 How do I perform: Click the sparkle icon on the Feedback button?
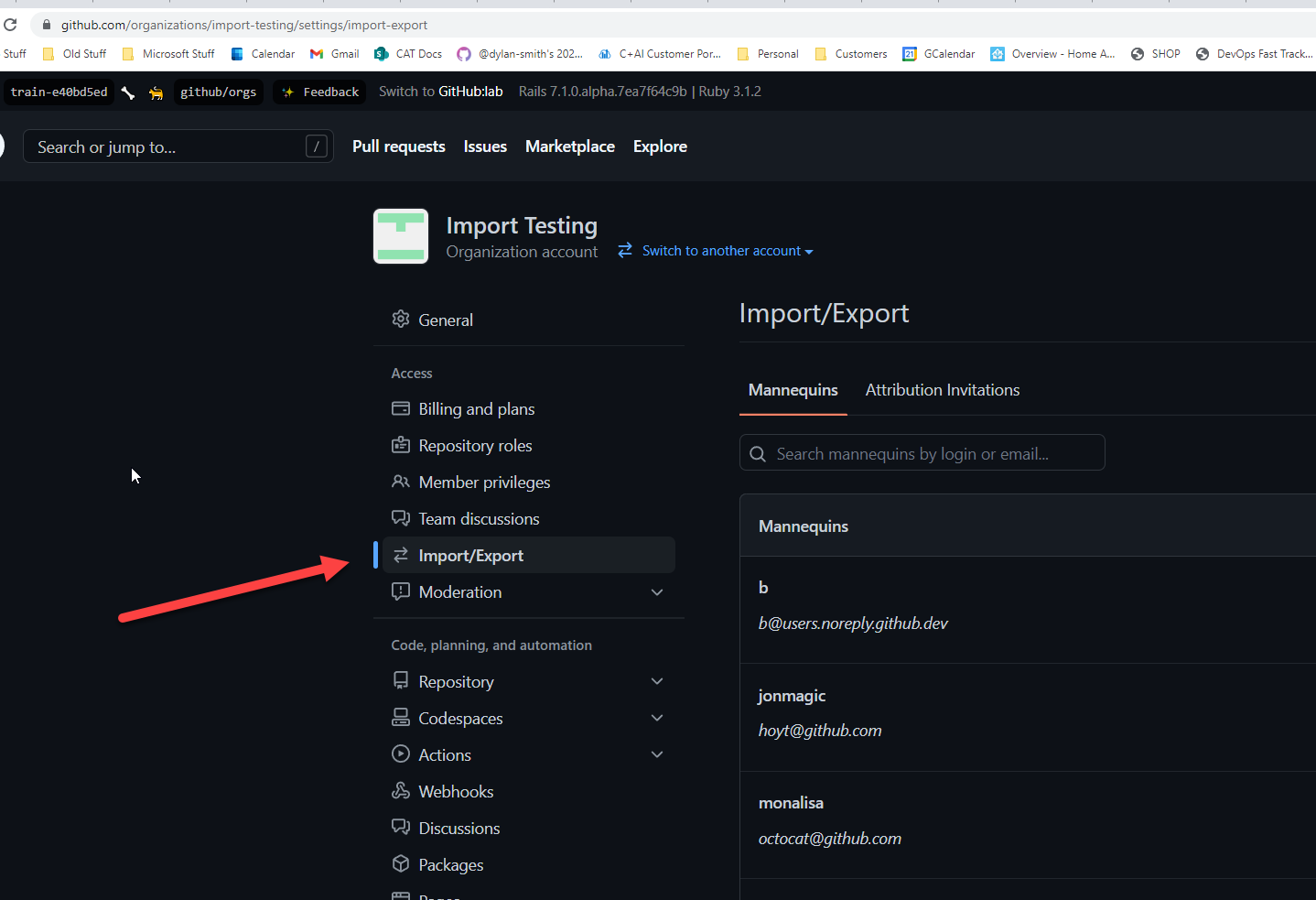pyautogui.click(x=288, y=92)
